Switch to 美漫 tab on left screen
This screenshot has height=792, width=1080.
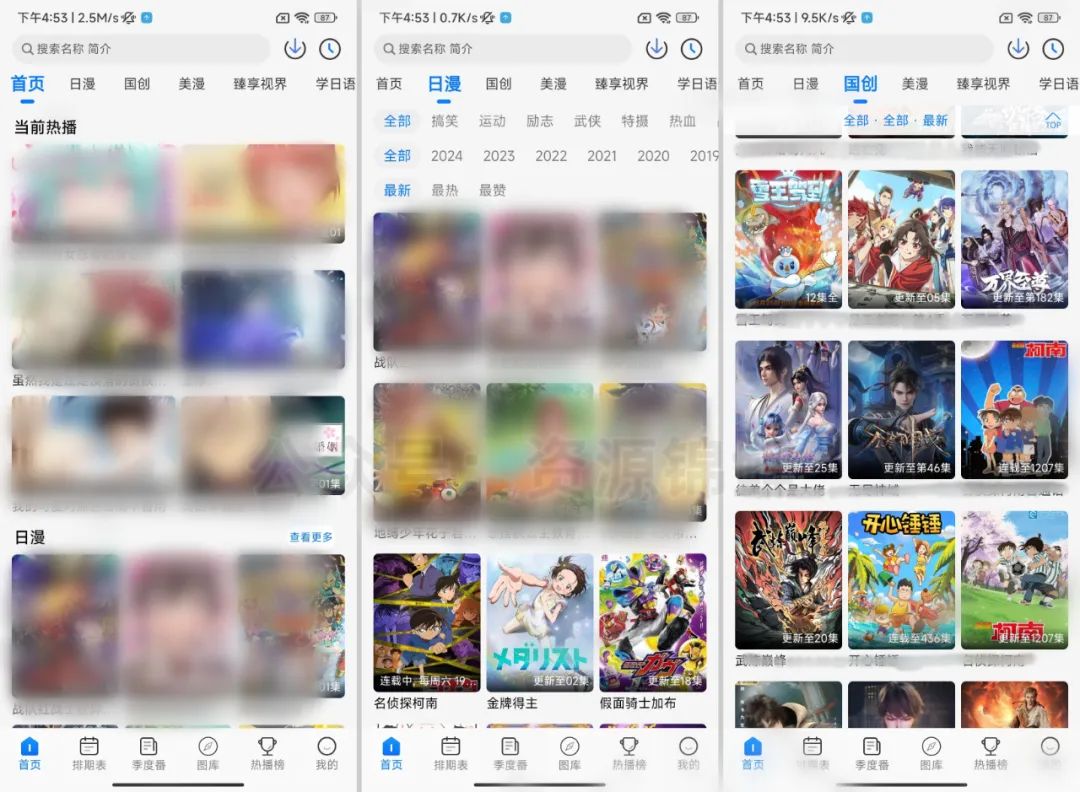(191, 84)
